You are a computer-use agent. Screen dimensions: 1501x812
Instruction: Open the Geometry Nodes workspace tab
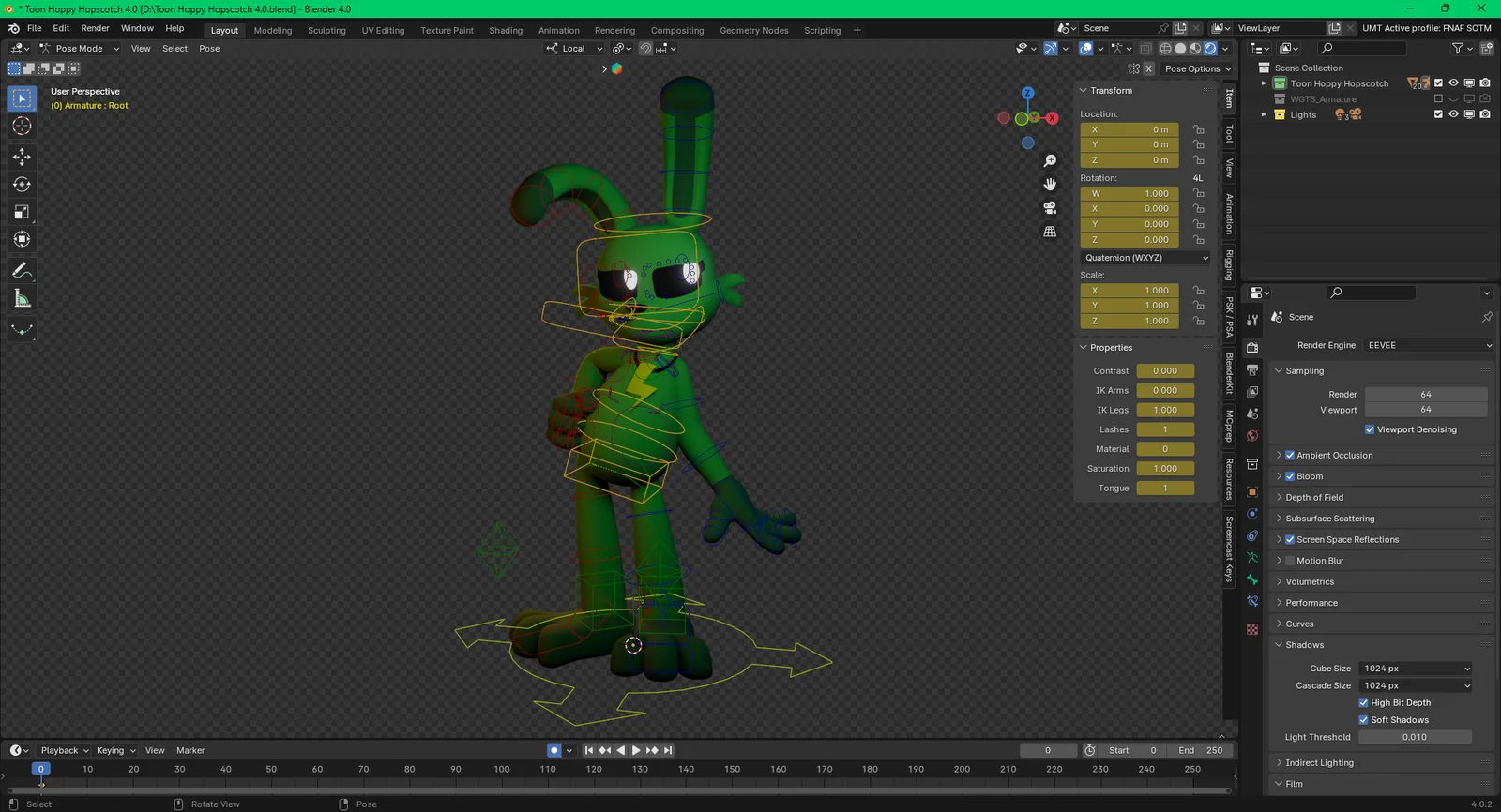tap(754, 30)
